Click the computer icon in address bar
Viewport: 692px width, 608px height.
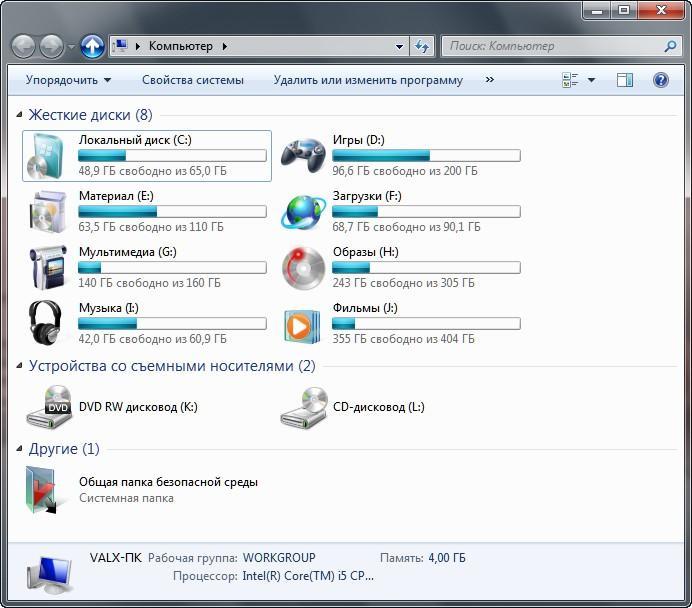pyautogui.click(x=120, y=46)
